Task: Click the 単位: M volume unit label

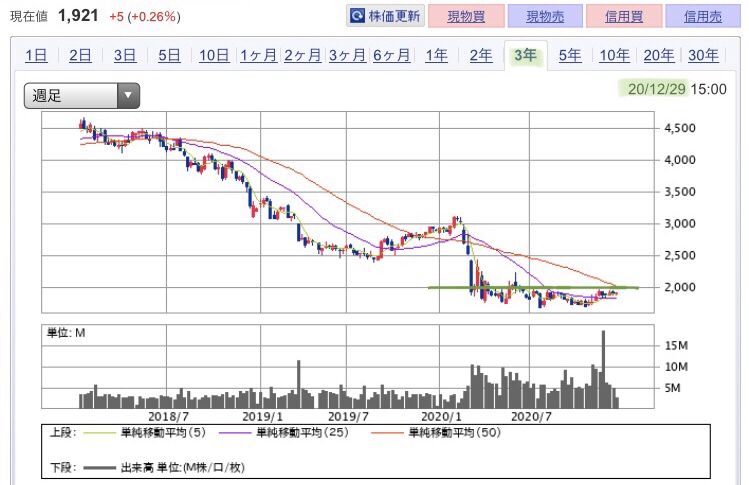Action: 66,333
